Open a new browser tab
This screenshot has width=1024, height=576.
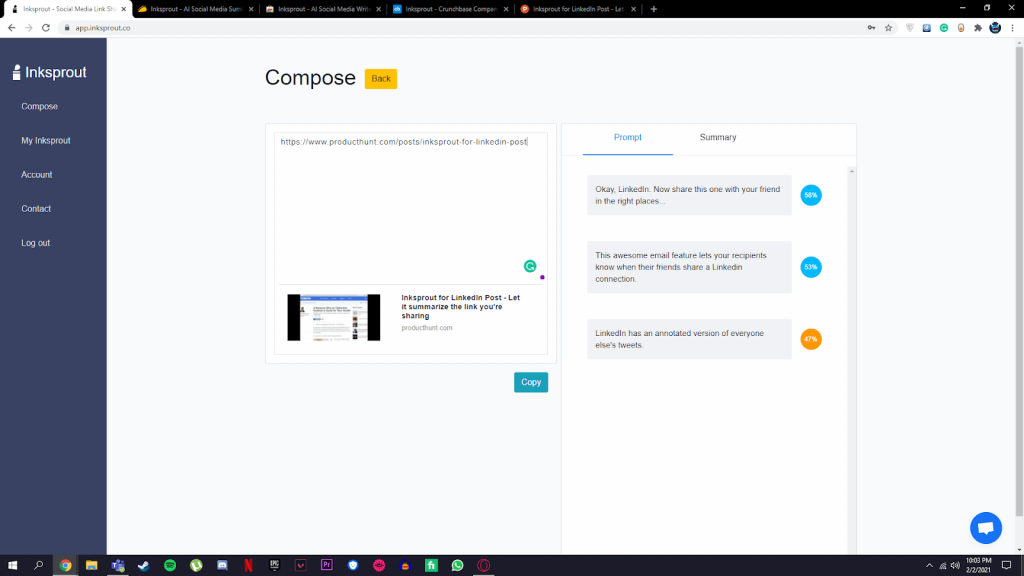click(x=654, y=9)
